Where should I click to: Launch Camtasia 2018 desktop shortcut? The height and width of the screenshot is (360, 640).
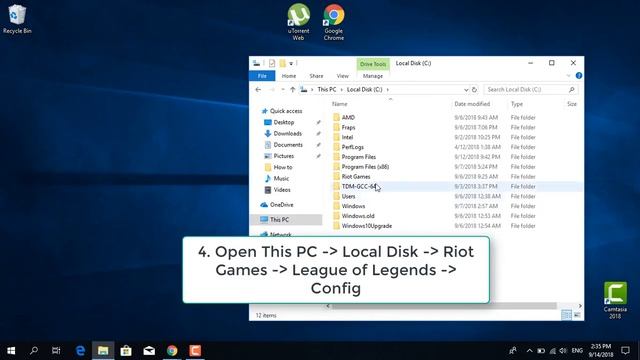pos(615,300)
